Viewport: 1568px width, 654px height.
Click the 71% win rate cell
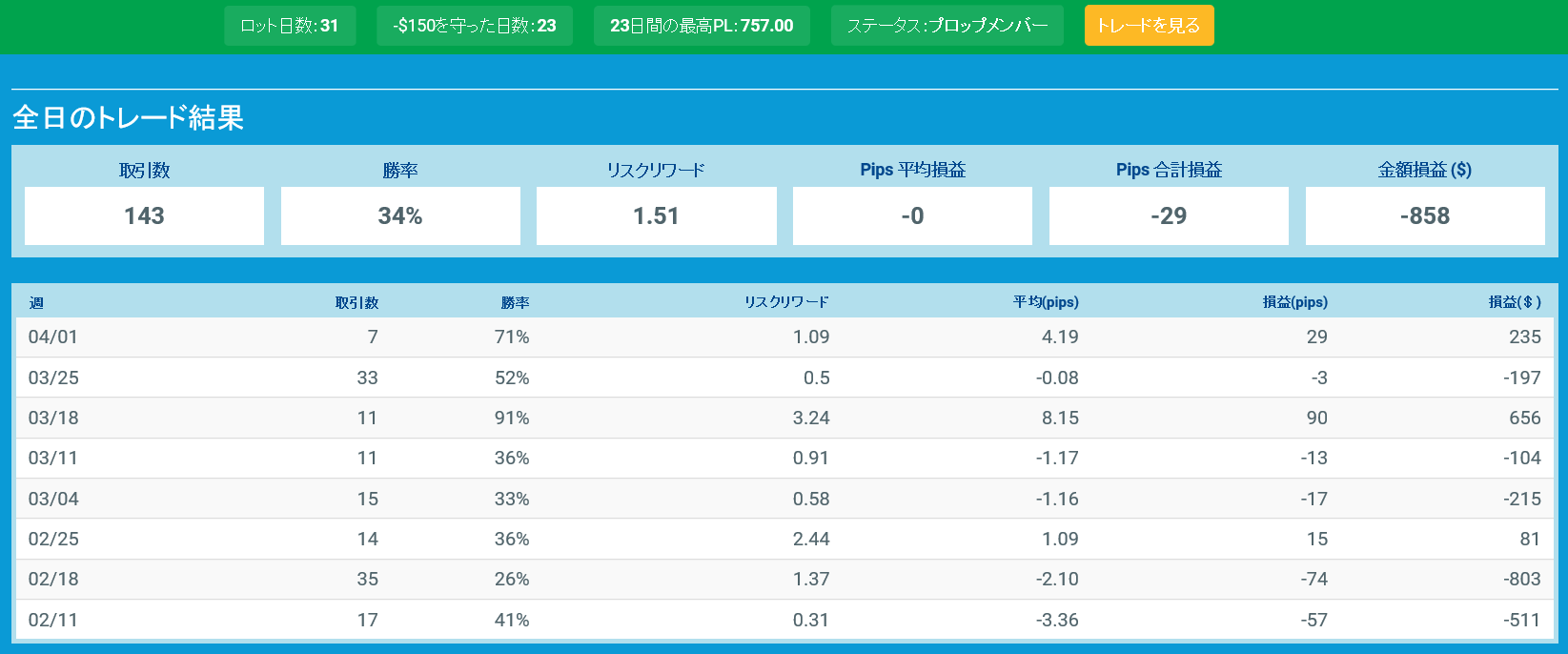pyautogui.click(x=512, y=337)
